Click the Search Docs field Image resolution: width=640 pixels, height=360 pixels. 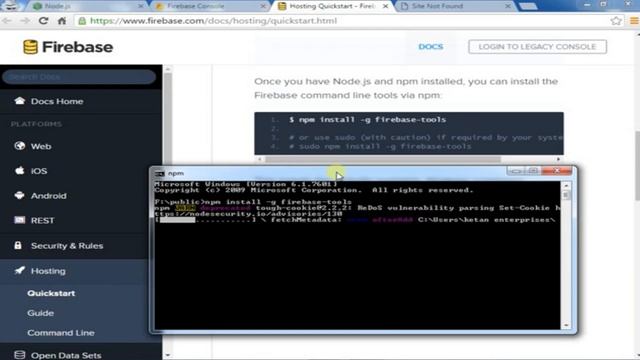tap(79, 77)
